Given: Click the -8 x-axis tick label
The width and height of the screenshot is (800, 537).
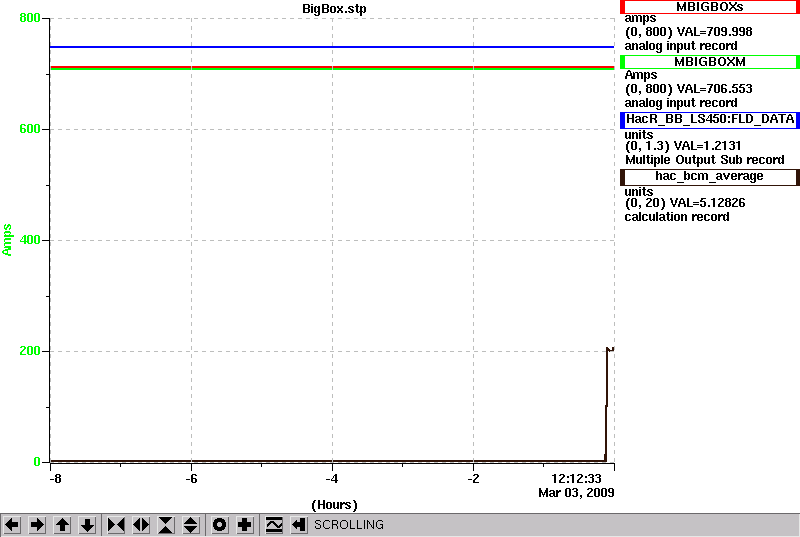Looking at the screenshot, I should pos(55,479).
